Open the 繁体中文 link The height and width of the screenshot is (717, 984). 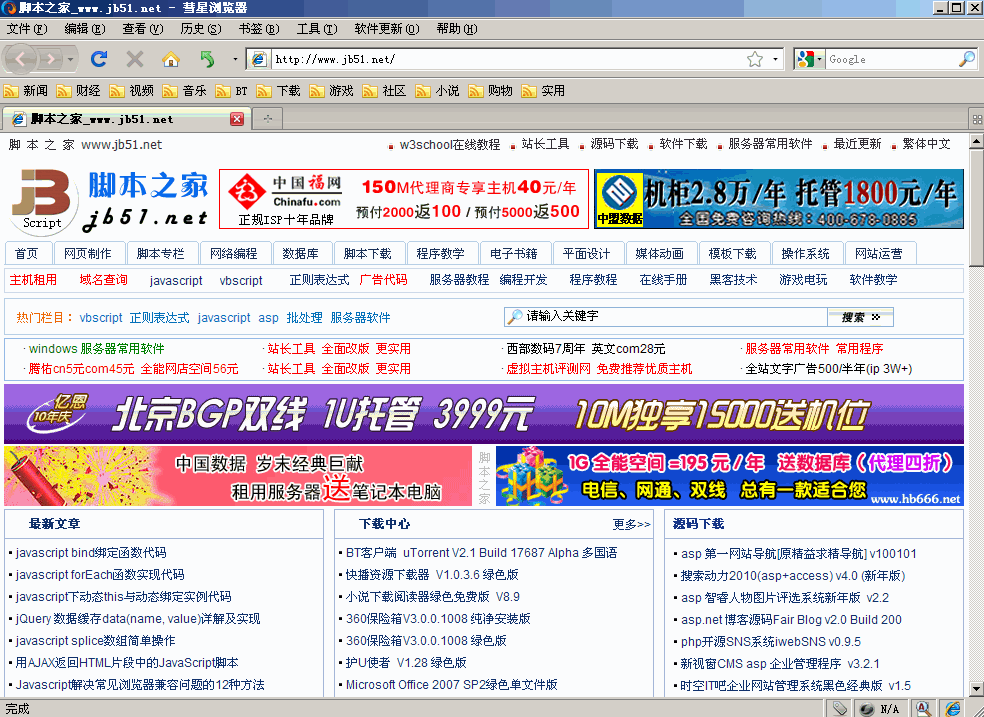click(x=926, y=144)
